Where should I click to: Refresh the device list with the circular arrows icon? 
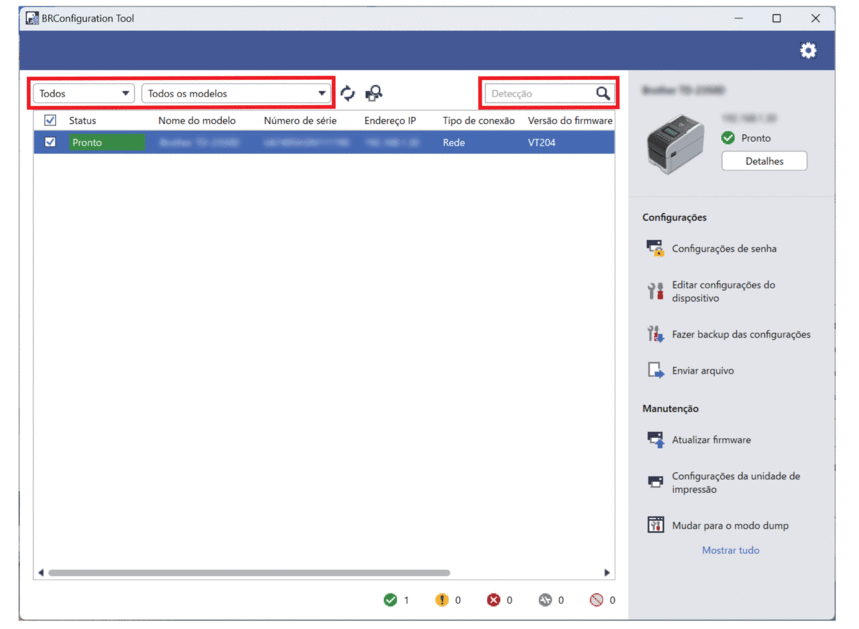[x=348, y=93]
